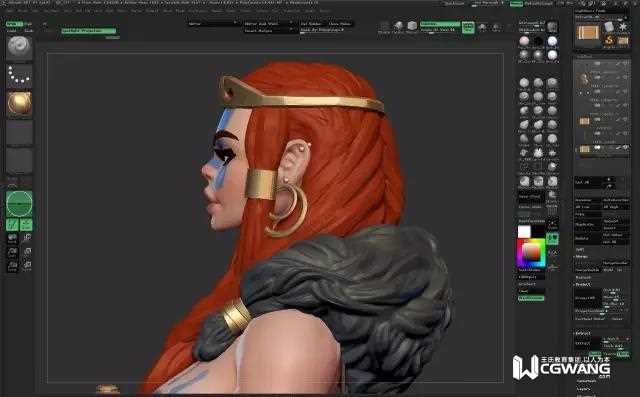Screen dimensions: 640x397
Task: Click the green Menus button in the title bar
Action: coord(516,4)
